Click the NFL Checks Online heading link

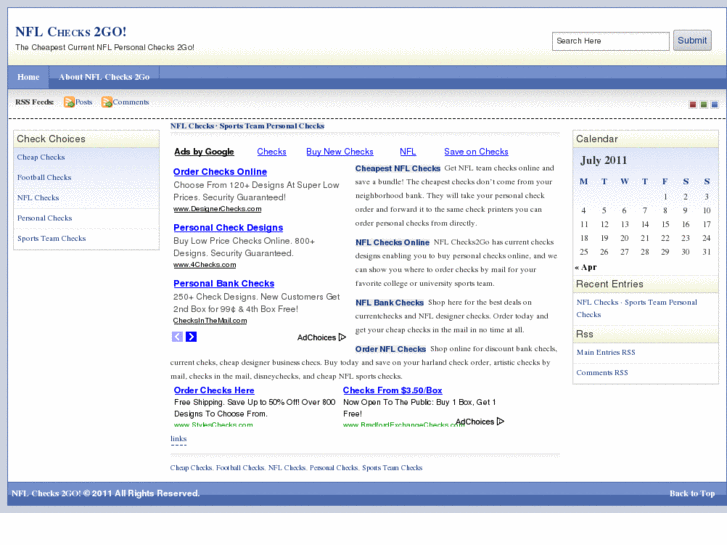(392, 242)
